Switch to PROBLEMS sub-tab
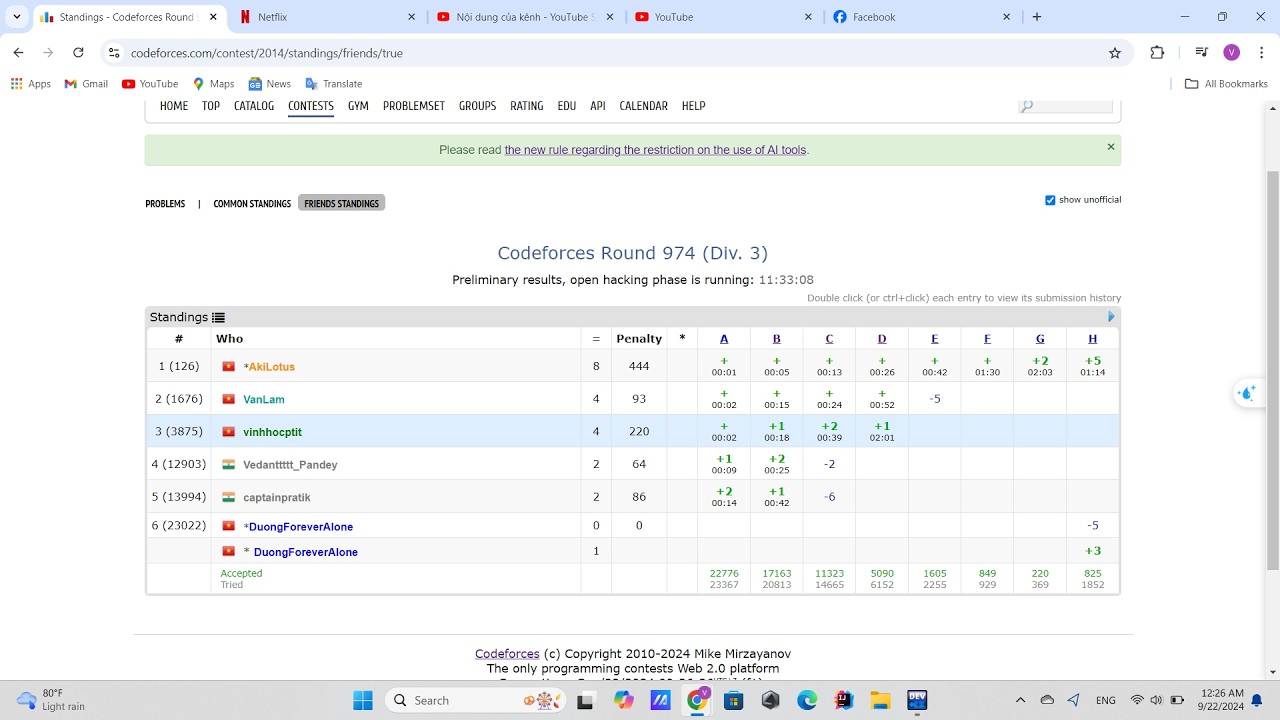 pyautogui.click(x=165, y=204)
